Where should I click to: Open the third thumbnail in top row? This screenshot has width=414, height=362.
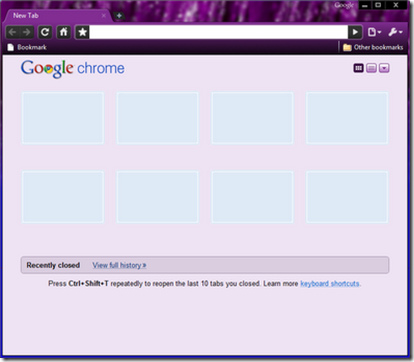point(252,118)
